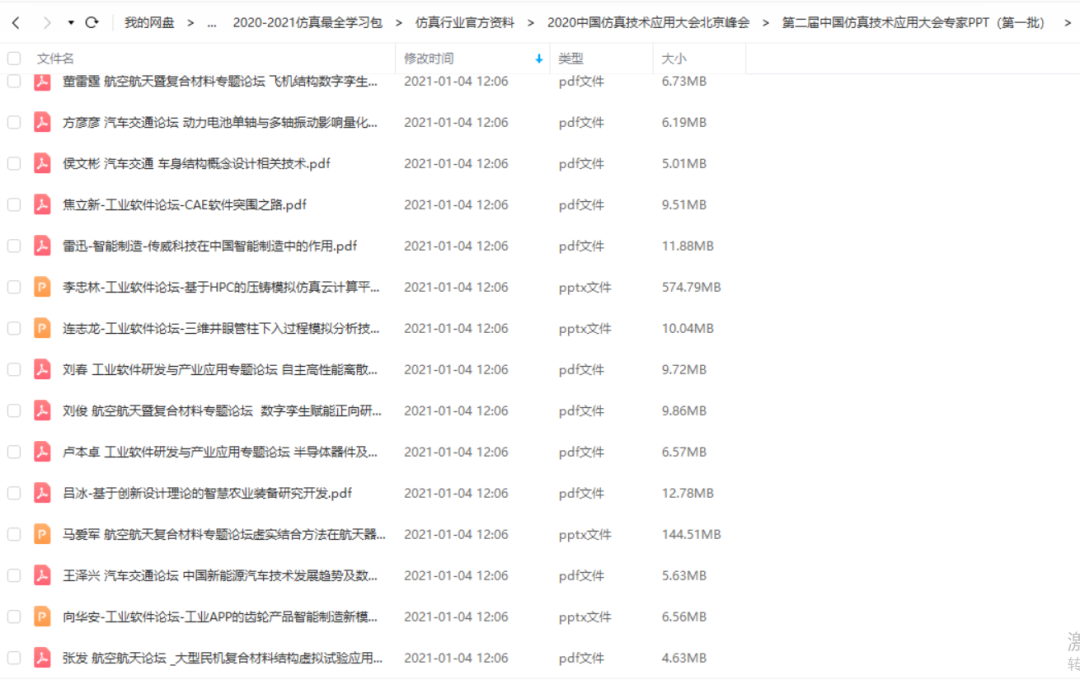1080x680 pixels.
Task: Click PDF icon of 苗雷霆 file
Action: pyautogui.click(x=42, y=81)
